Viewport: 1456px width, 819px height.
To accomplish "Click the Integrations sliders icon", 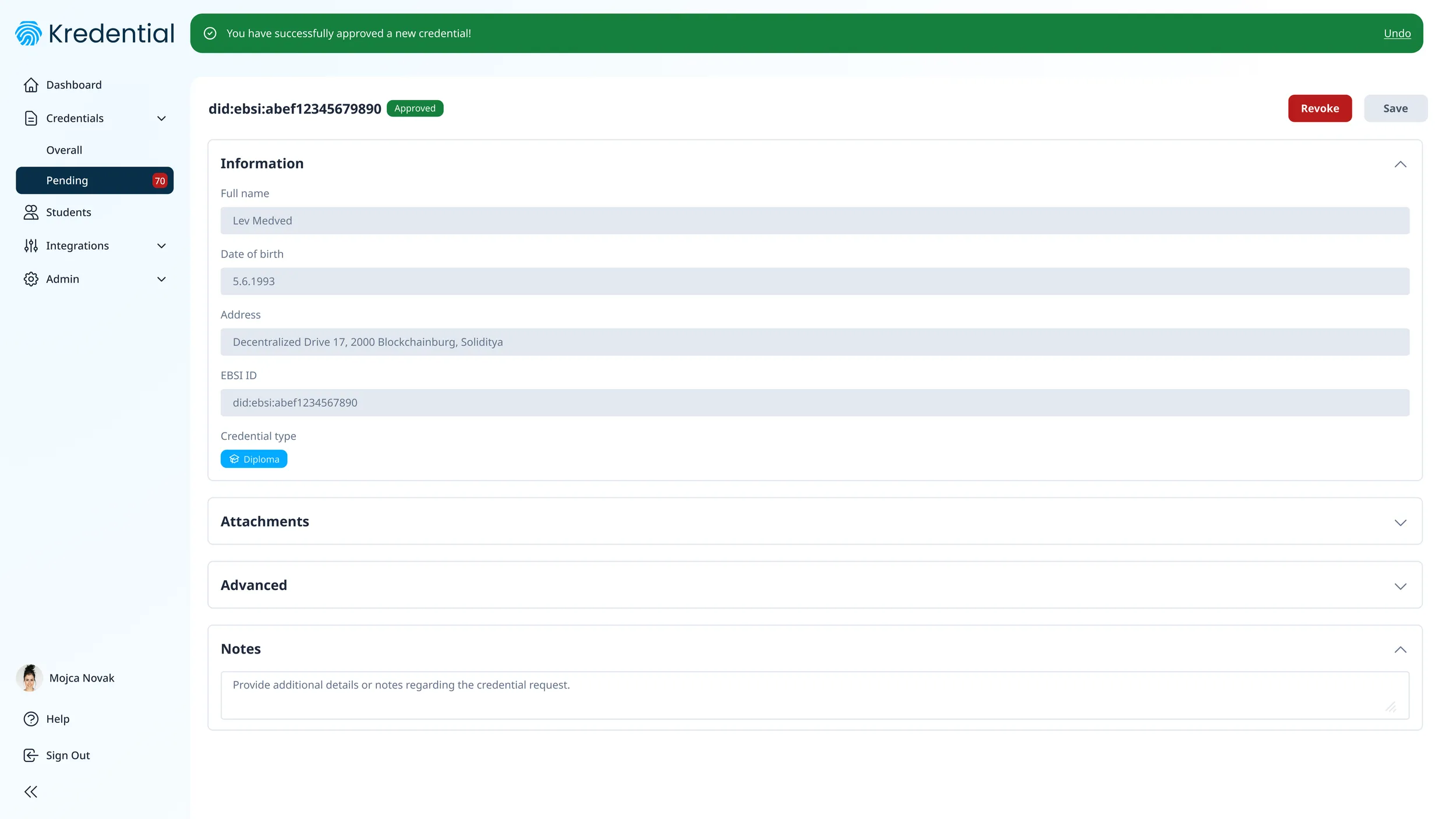I will coord(31,246).
